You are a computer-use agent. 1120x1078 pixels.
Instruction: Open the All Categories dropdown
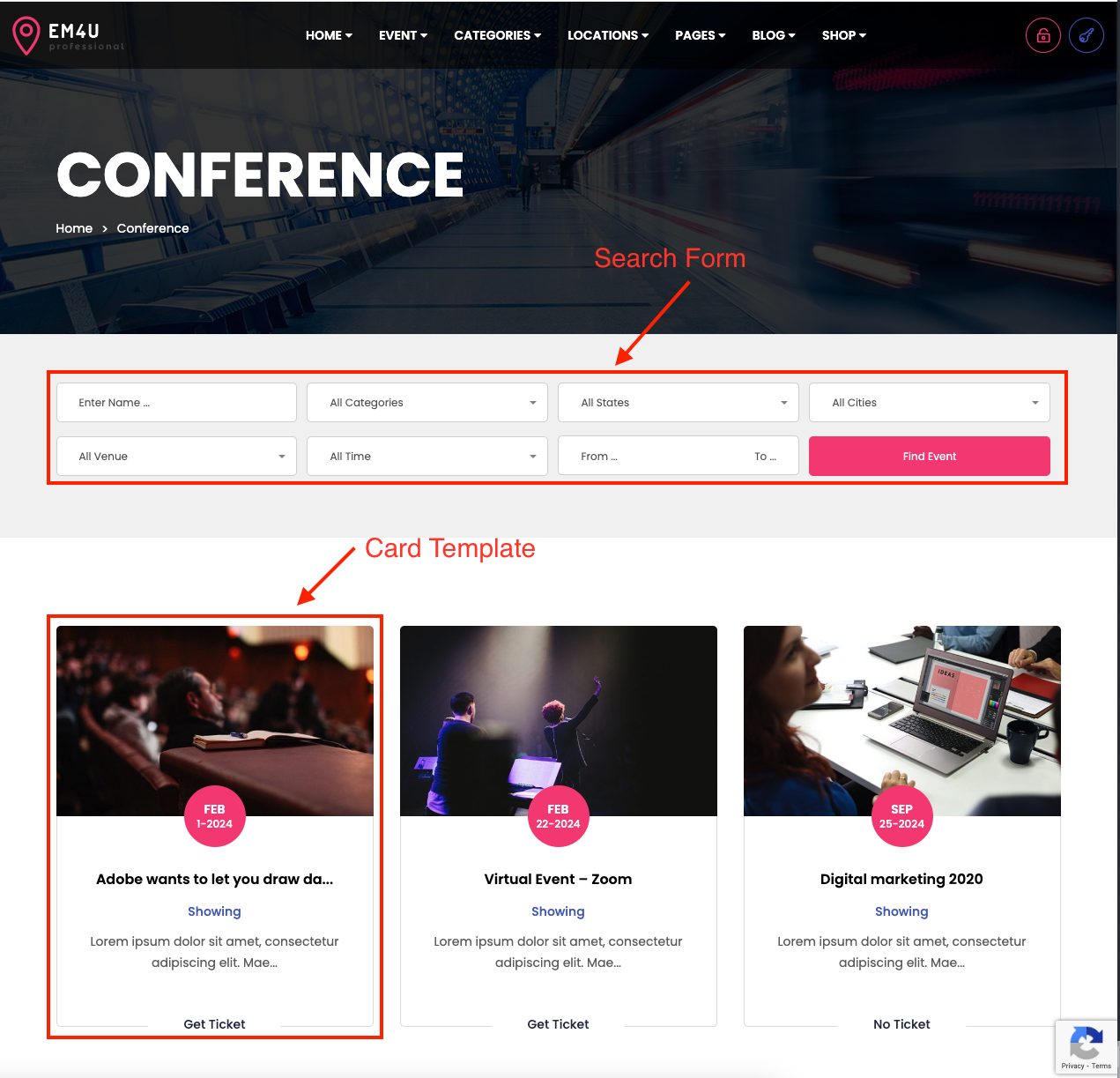[427, 403]
